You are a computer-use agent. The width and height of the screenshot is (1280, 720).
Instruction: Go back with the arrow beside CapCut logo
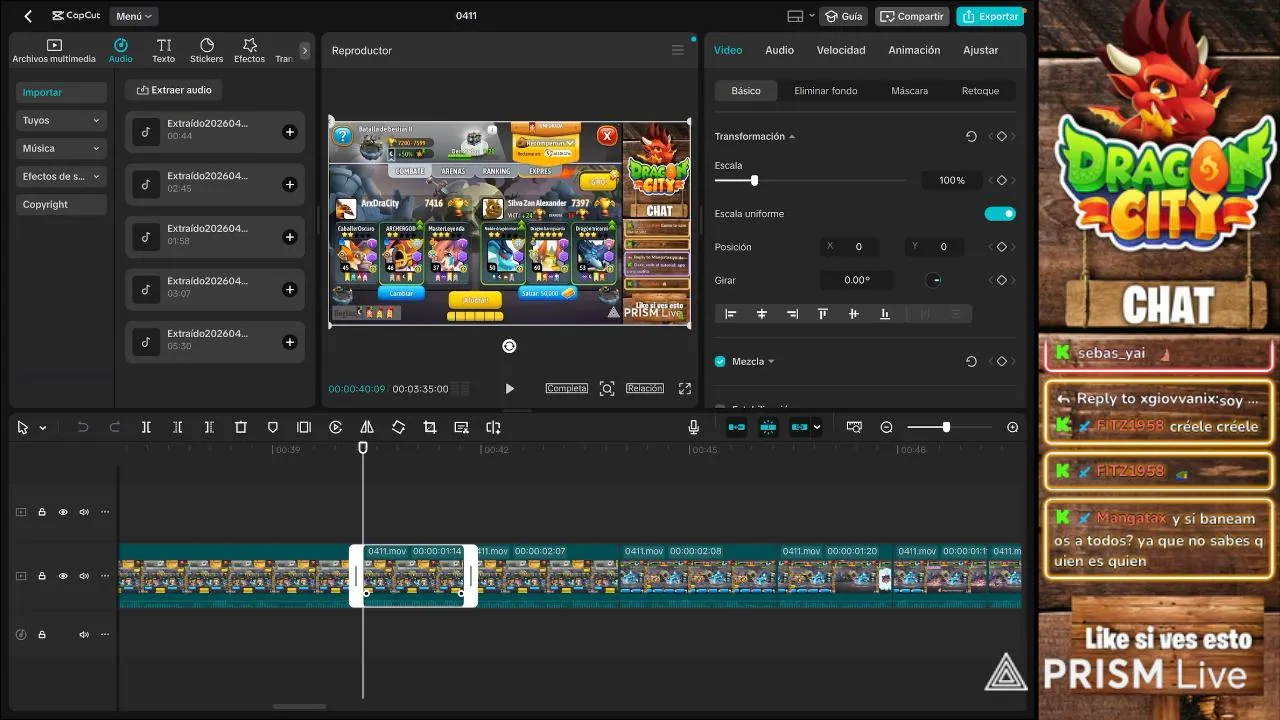click(x=28, y=16)
